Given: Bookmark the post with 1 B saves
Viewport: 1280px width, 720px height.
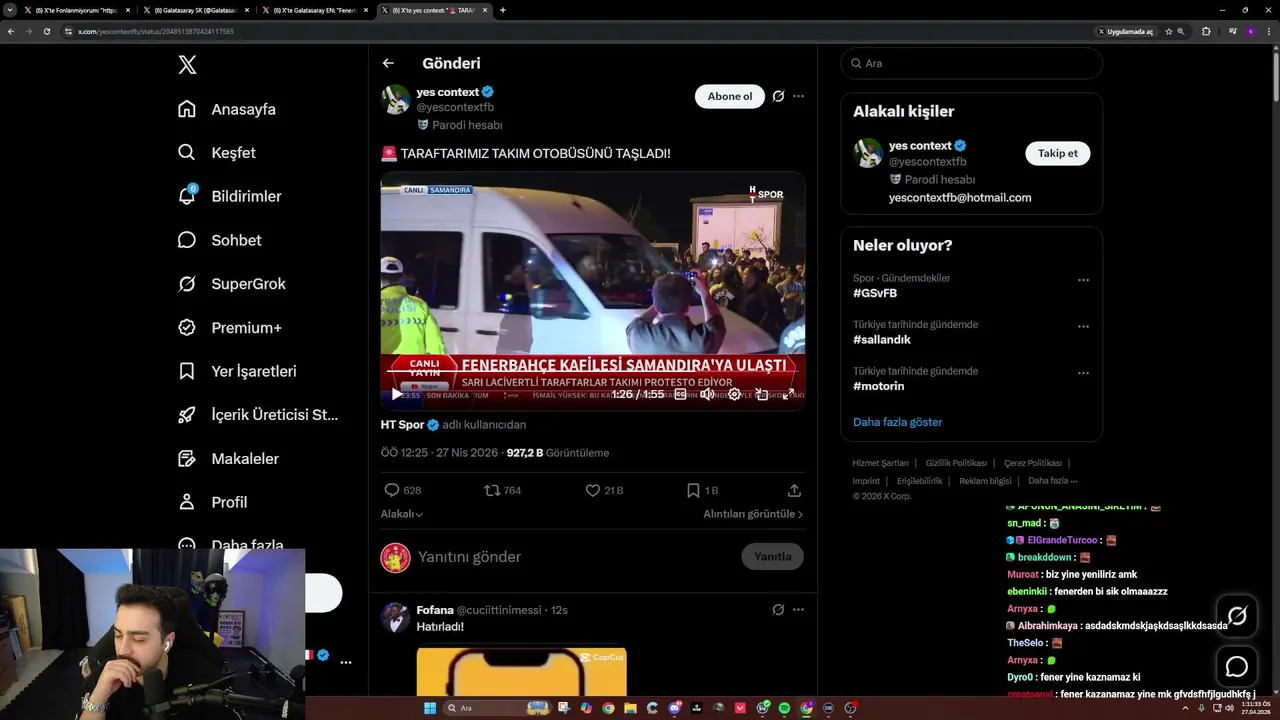Looking at the screenshot, I should coord(693,490).
